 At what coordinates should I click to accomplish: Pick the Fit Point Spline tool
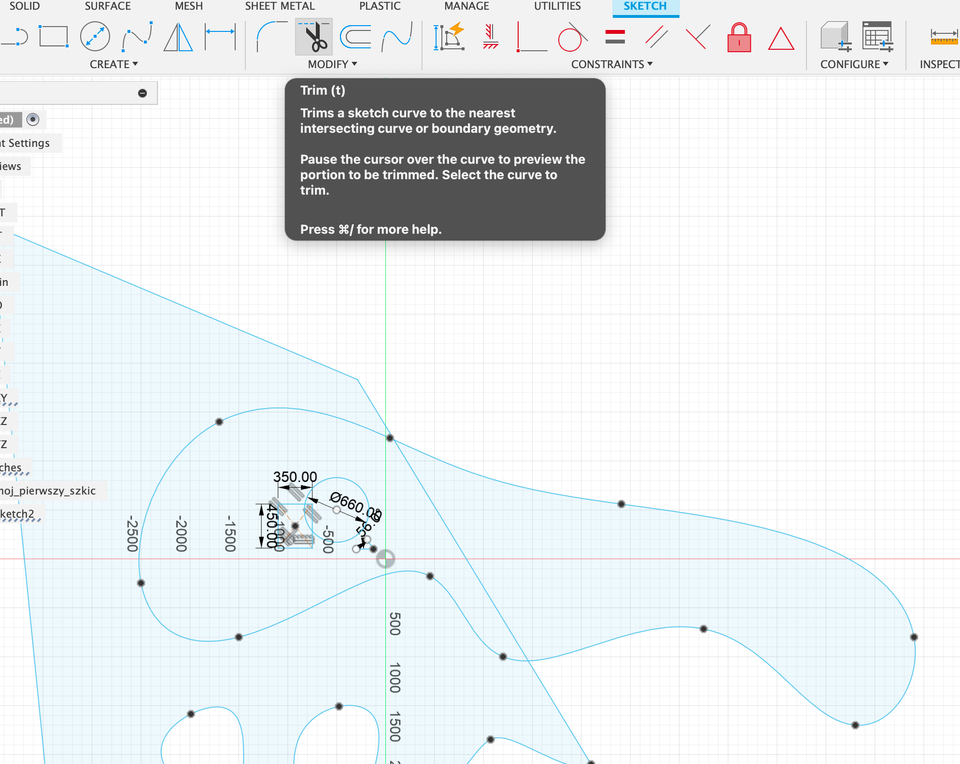[x=137, y=38]
